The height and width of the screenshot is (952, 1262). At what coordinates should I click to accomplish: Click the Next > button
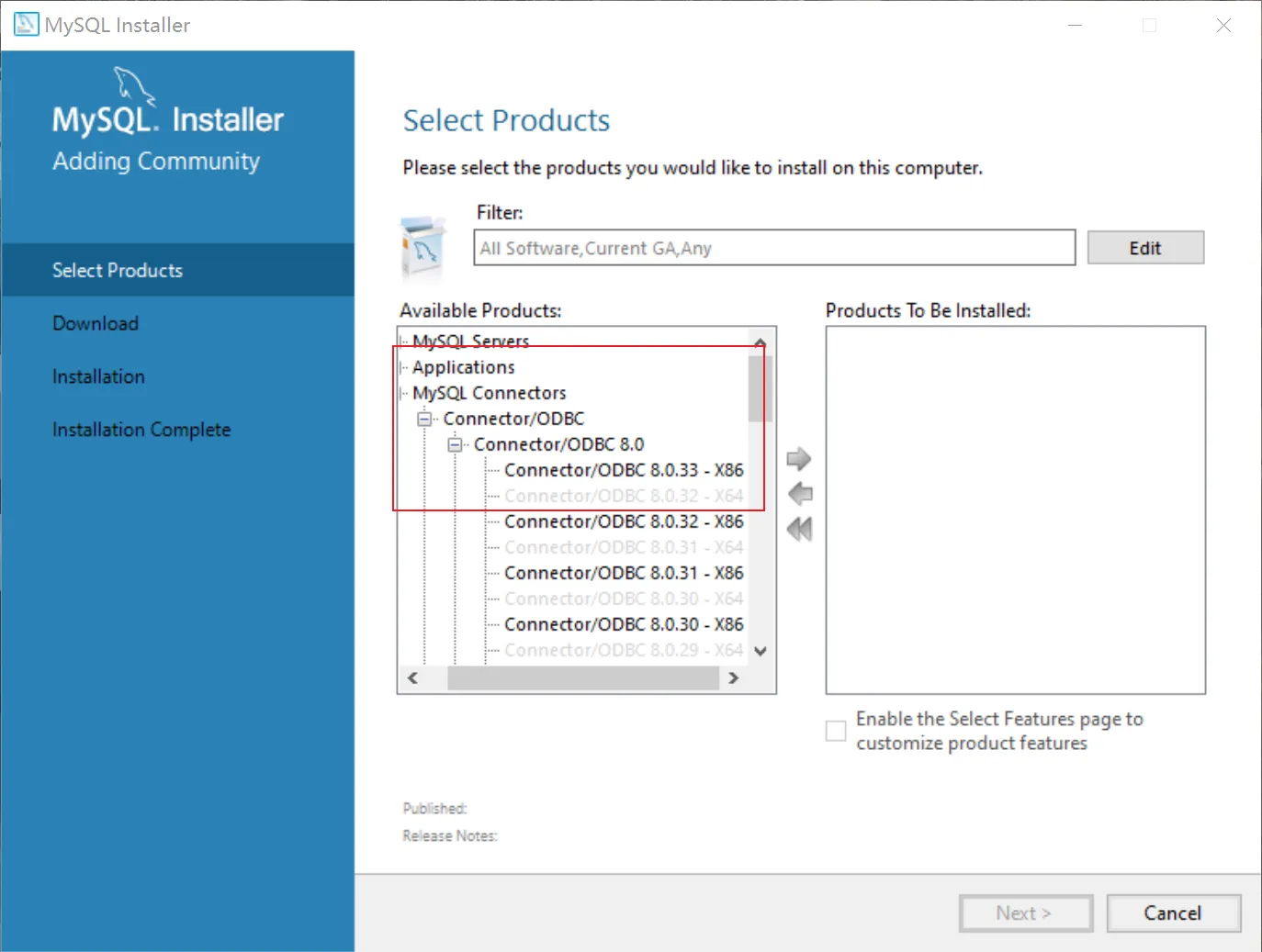coord(1026,913)
